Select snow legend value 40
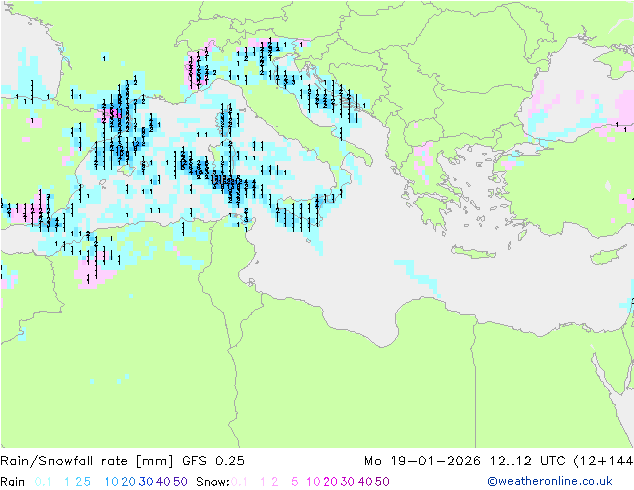 (365, 482)
